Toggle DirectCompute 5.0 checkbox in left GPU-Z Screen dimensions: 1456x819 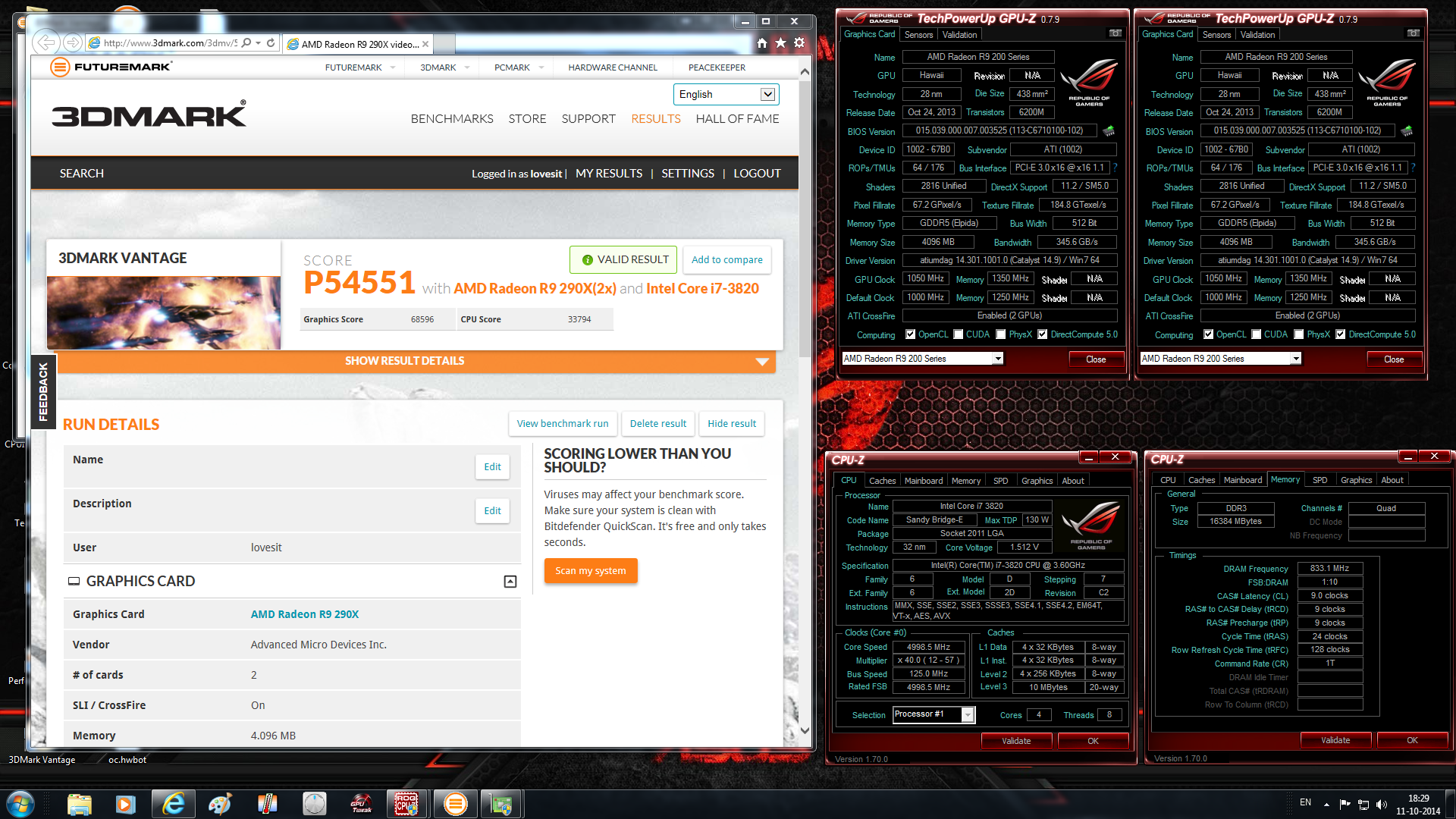pos(1043,334)
